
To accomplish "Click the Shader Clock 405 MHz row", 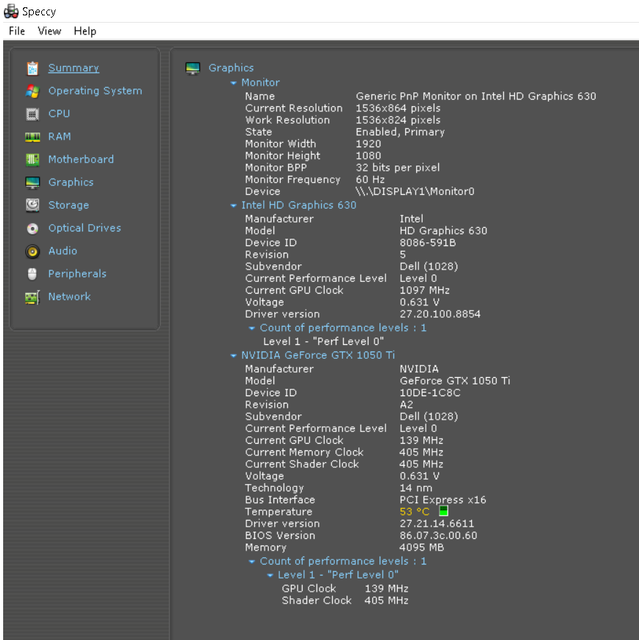I will pyautogui.click(x=345, y=600).
